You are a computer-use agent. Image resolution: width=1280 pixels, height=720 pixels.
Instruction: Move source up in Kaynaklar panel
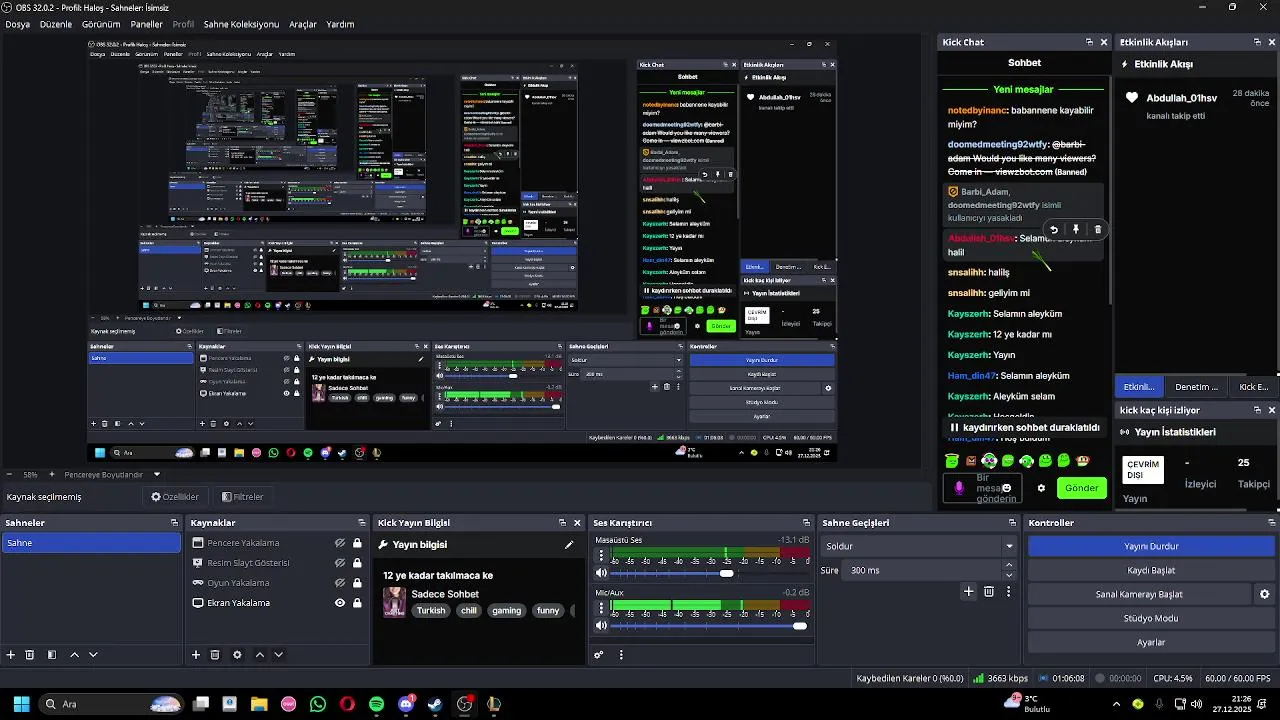[259, 655]
